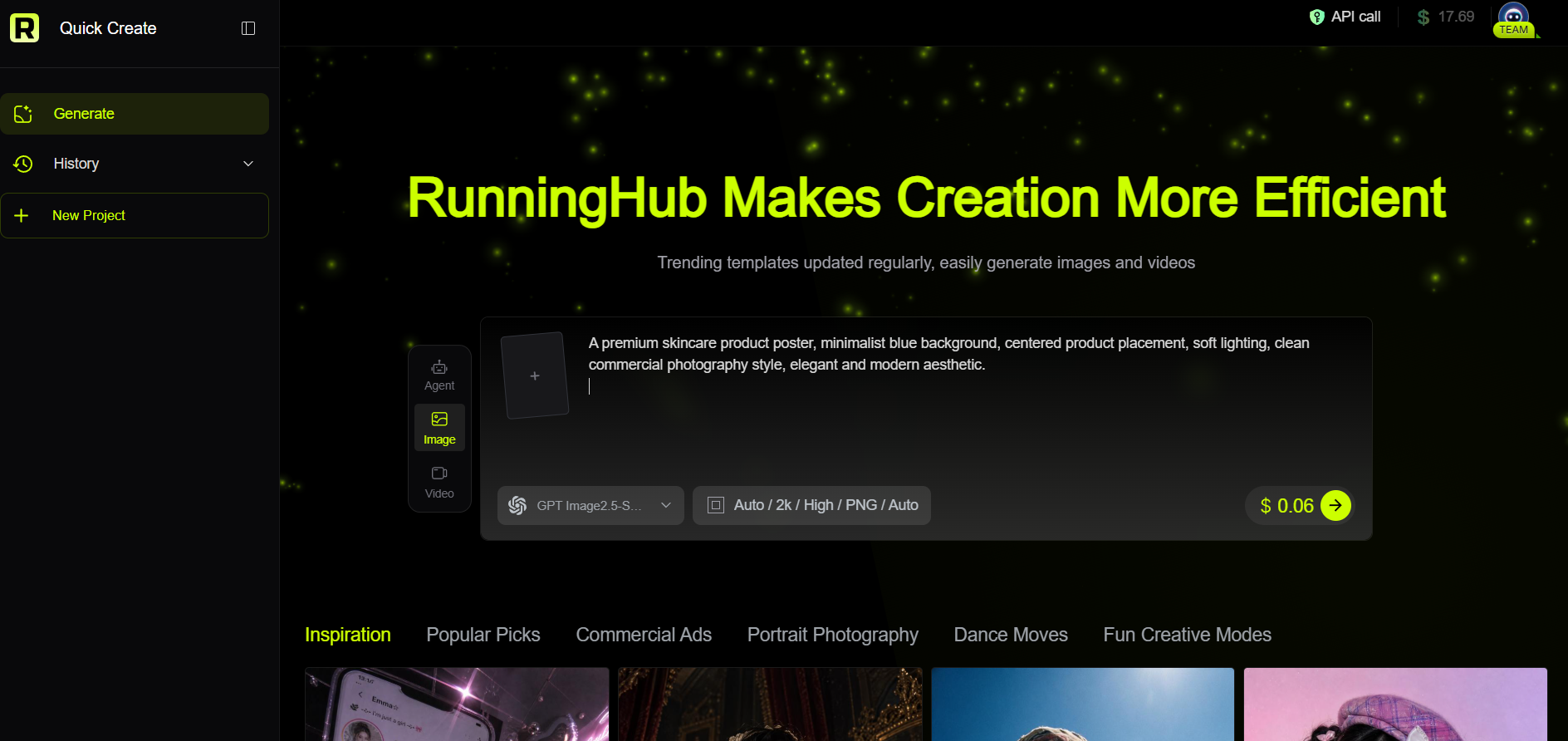1568x741 pixels.
Task: Click the Quick Create title
Action: pyautogui.click(x=108, y=28)
